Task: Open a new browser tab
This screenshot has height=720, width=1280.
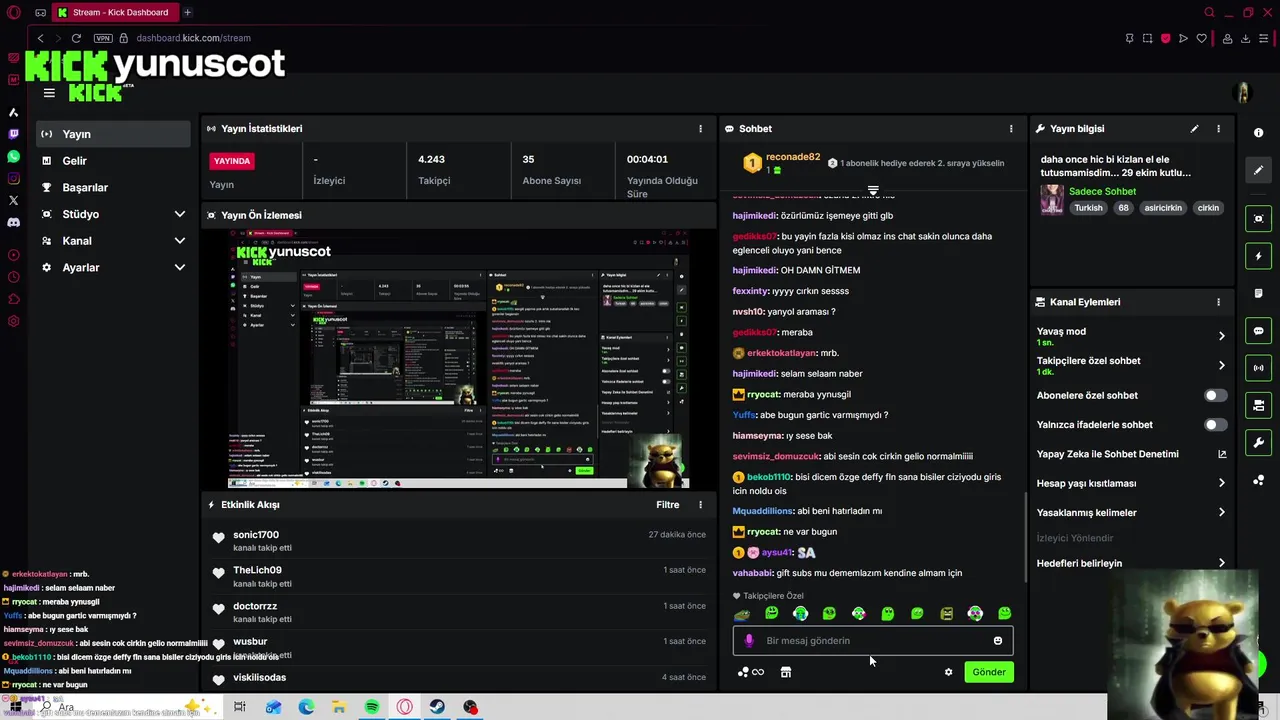Action: pos(187,12)
